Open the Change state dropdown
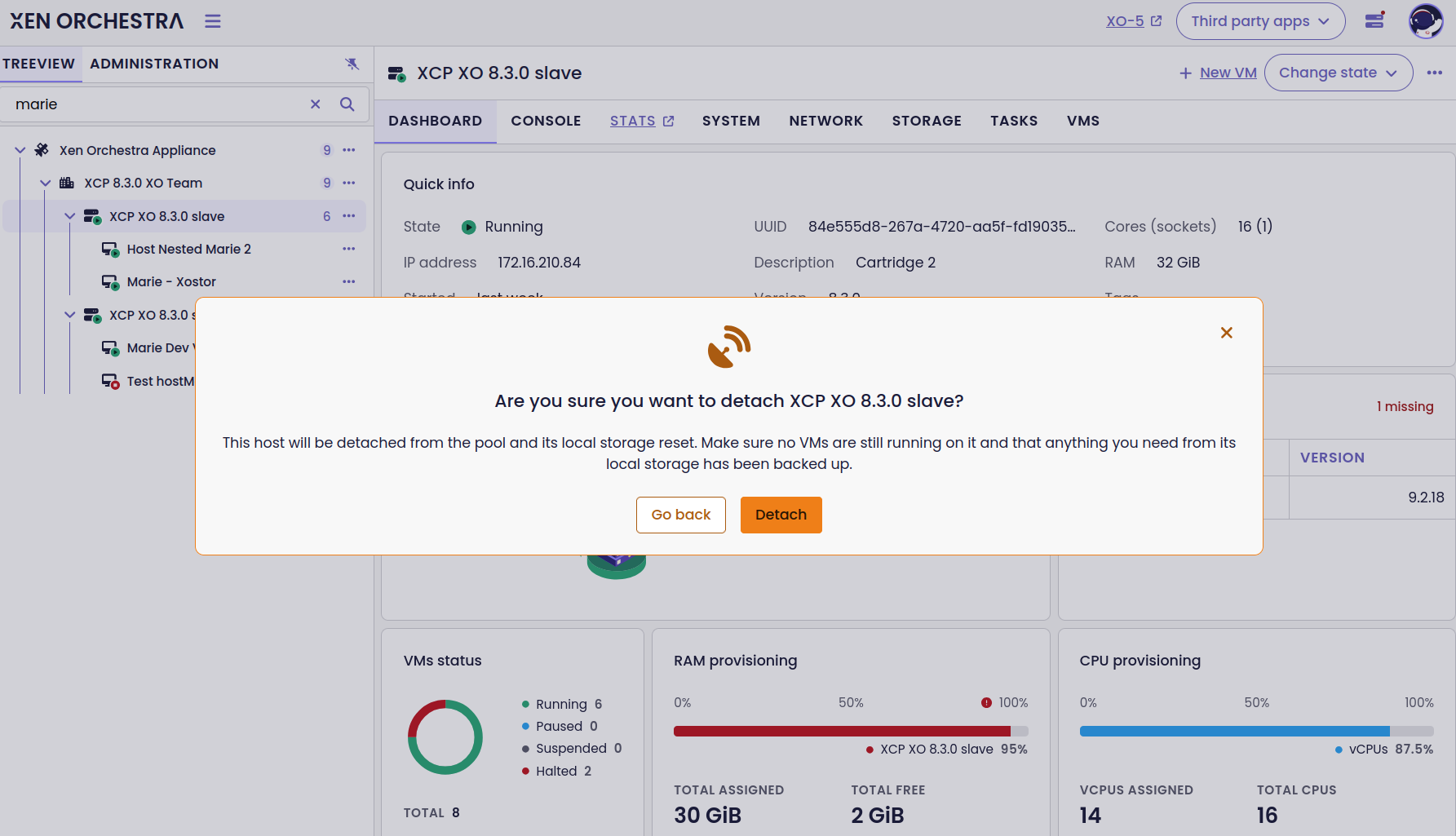Image resolution: width=1456 pixels, height=836 pixels. [x=1338, y=73]
